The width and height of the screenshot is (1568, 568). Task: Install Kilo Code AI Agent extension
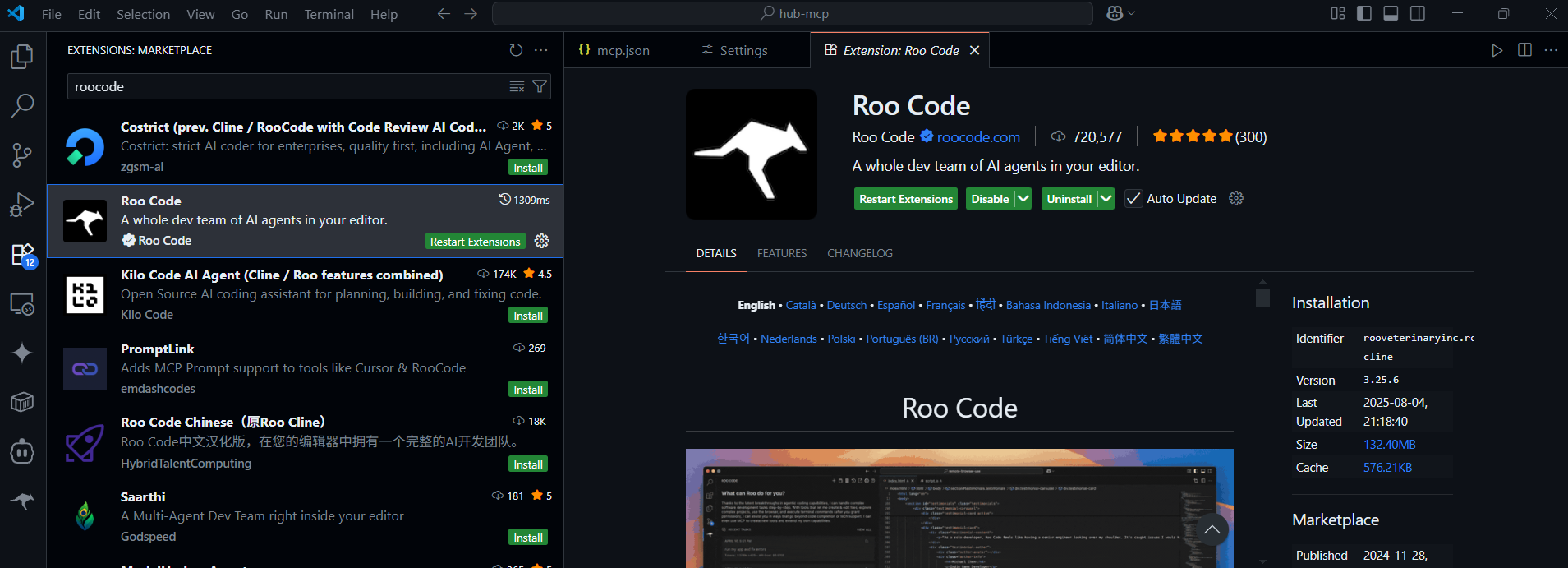528,316
